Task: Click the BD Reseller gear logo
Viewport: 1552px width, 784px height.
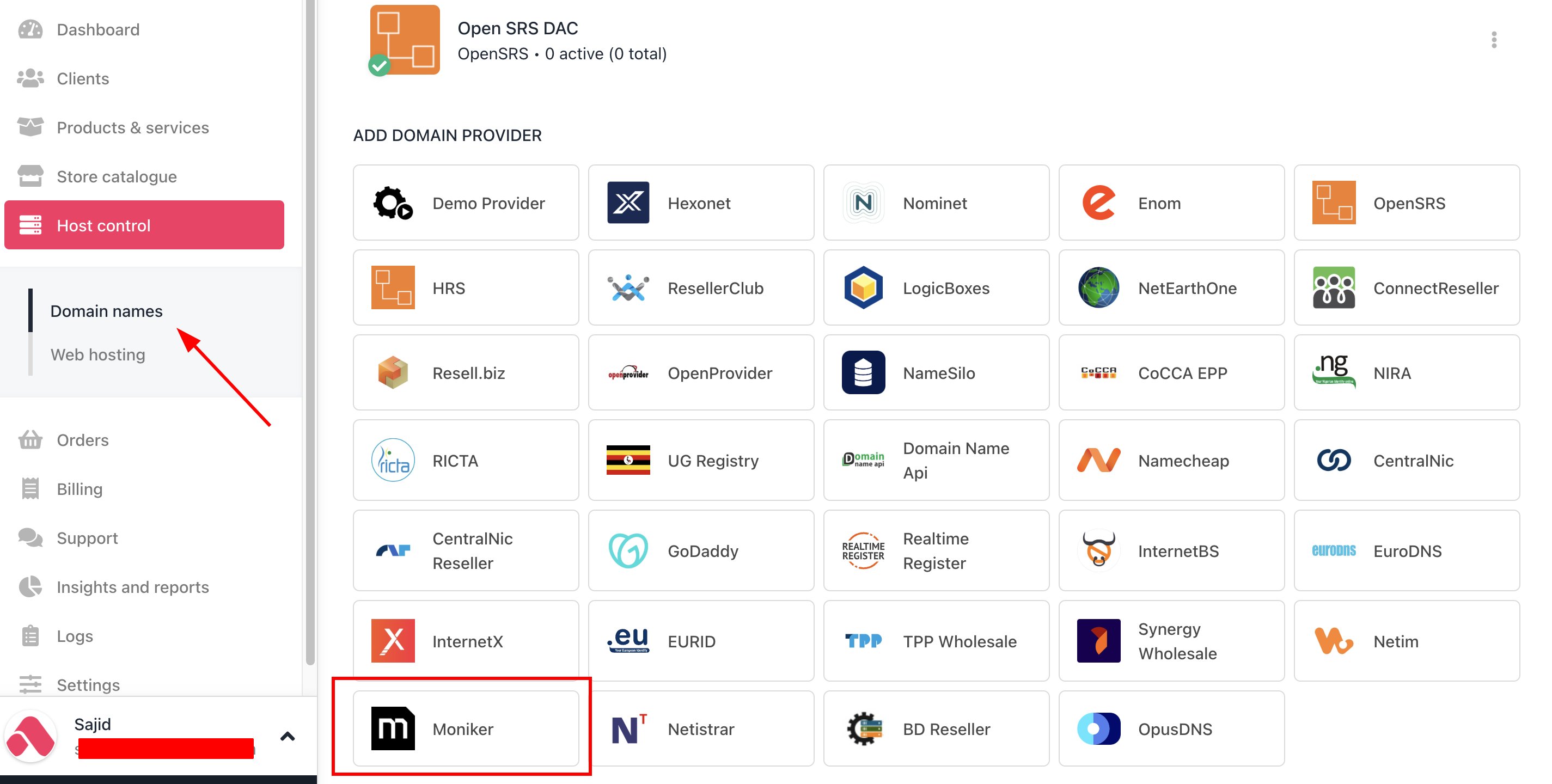Action: pyautogui.click(x=864, y=728)
